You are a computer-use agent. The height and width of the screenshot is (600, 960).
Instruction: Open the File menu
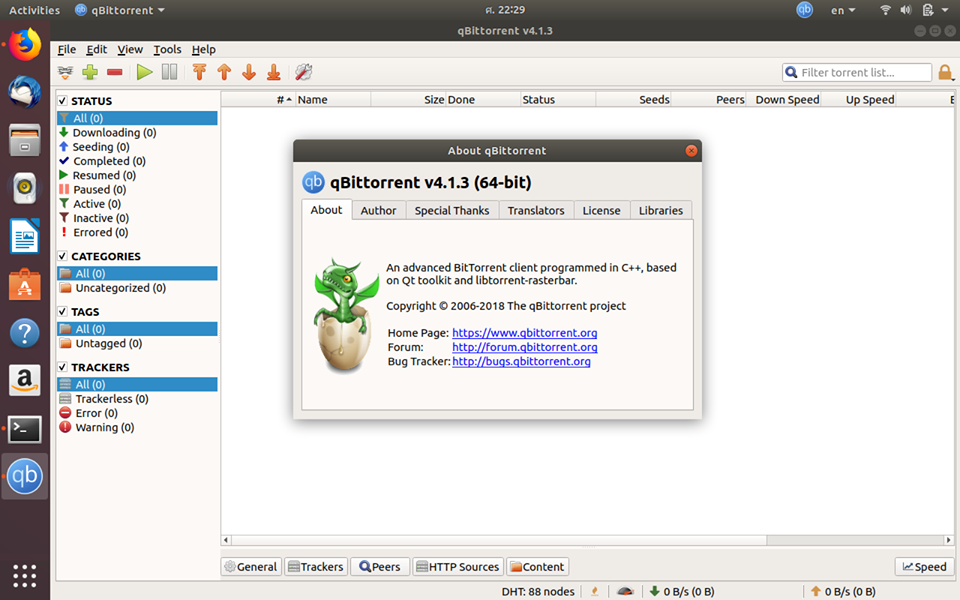[67, 50]
